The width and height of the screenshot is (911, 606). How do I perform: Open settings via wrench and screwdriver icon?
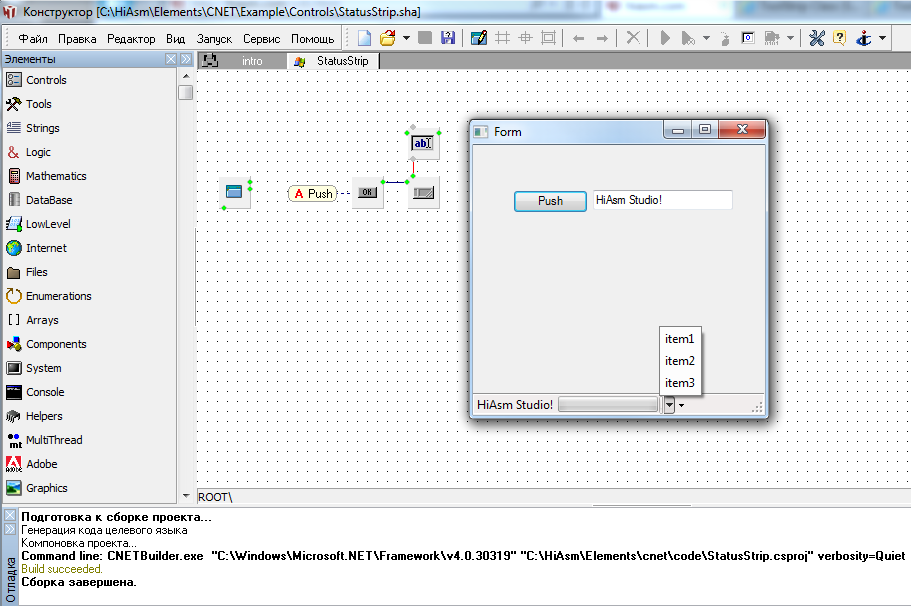[816, 38]
